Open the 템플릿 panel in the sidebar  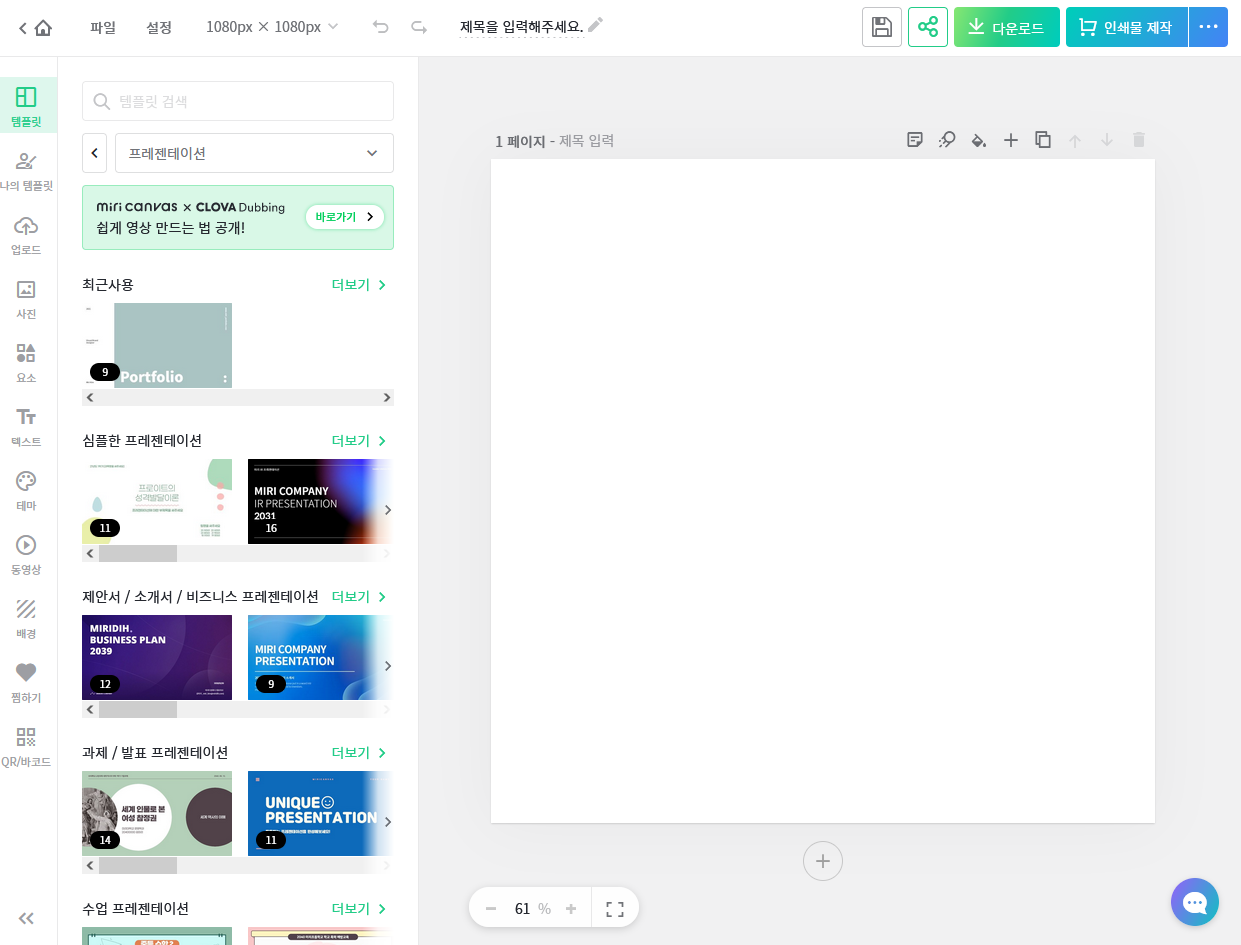tap(27, 105)
